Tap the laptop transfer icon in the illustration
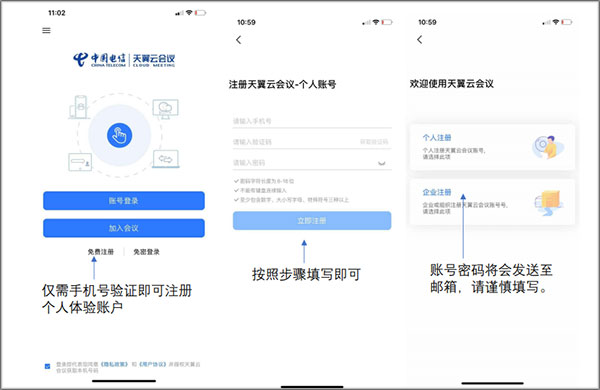600x390 pixels. pos(166,159)
